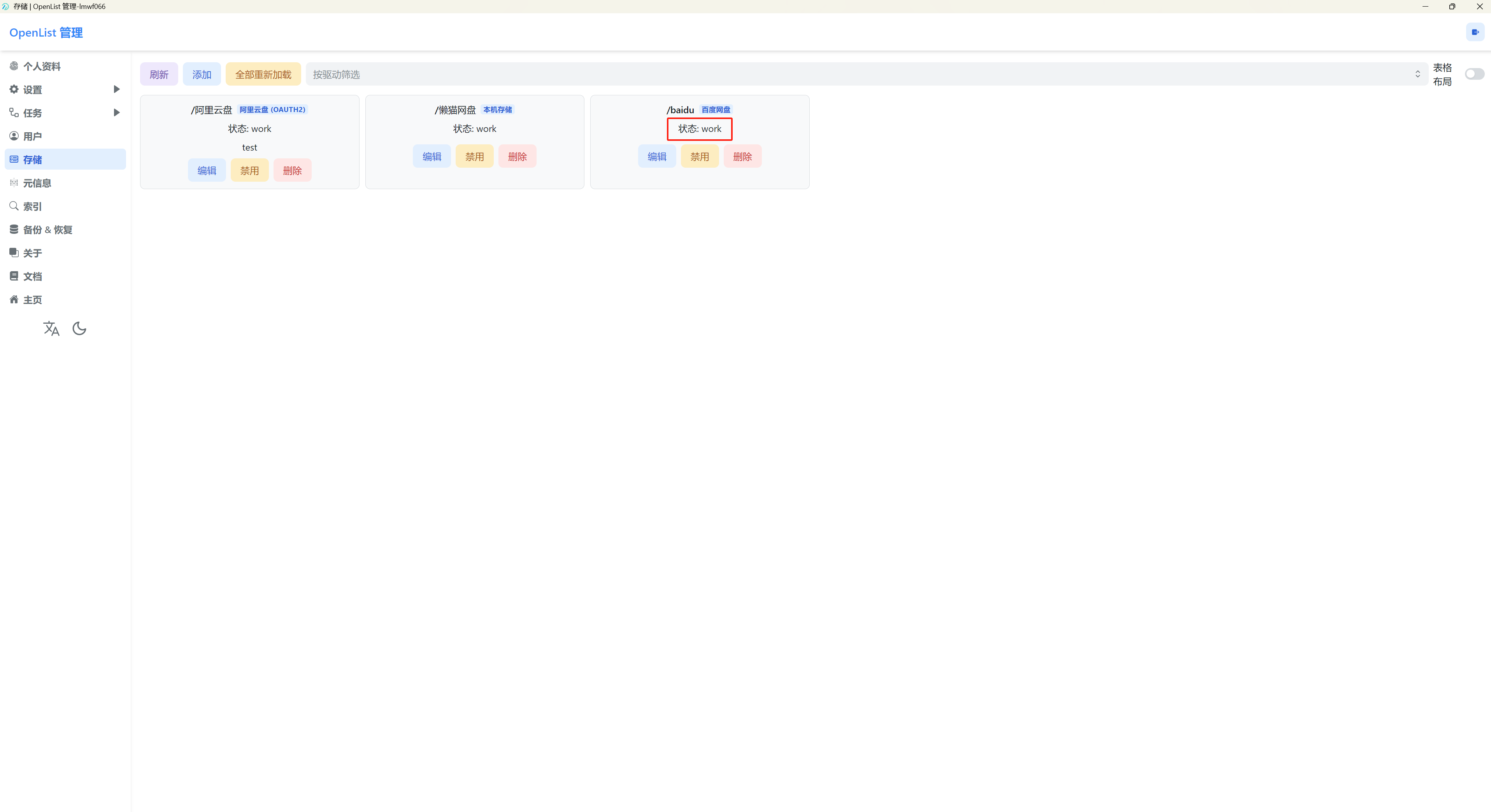Edit the /baidu storage
The width and height of the screenshot is (1491, 812).
coord(657,156)
